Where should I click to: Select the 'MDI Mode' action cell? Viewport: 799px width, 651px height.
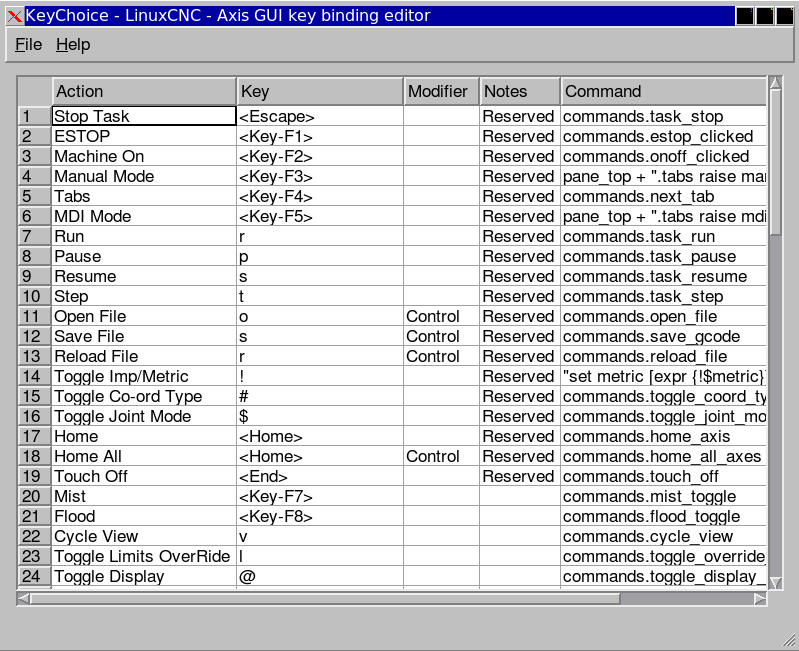point(144,216)
